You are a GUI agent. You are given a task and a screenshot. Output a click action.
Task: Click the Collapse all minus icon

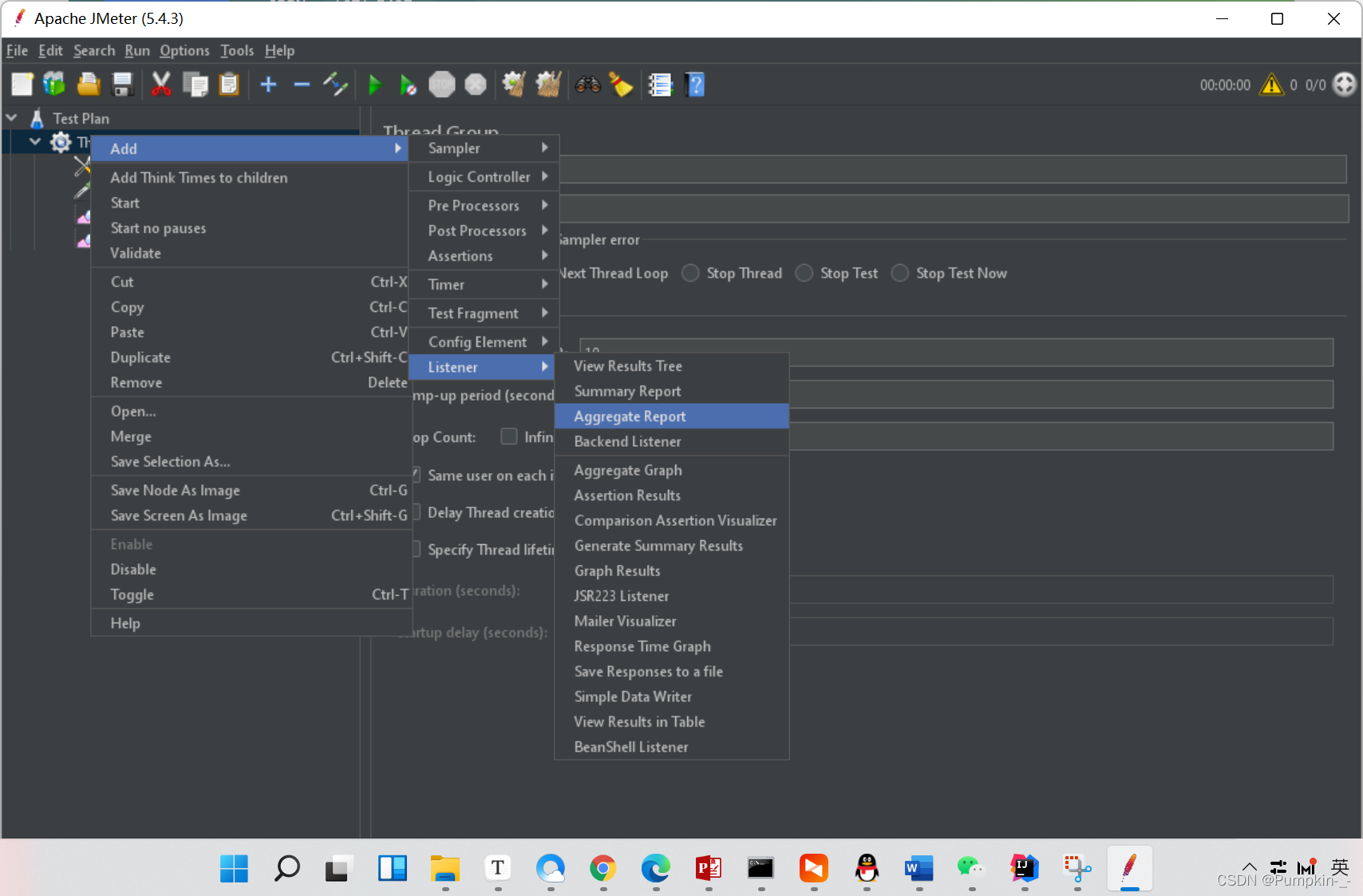(x=302, y=85)
